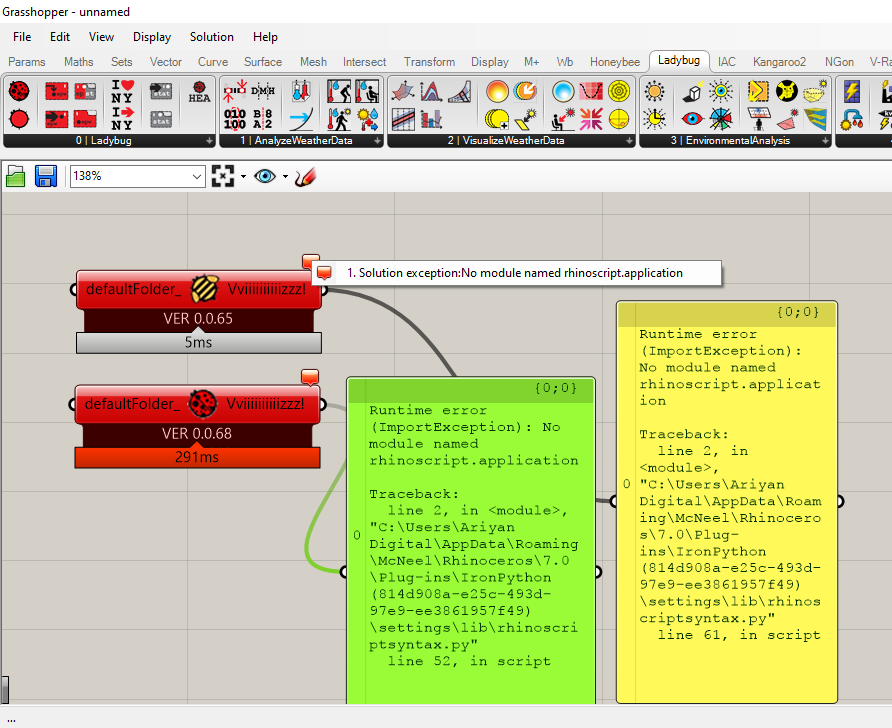Viewport: 892px width, 728px height.
Task: Select the HEA download icon
Action: (x=199, y=91)
